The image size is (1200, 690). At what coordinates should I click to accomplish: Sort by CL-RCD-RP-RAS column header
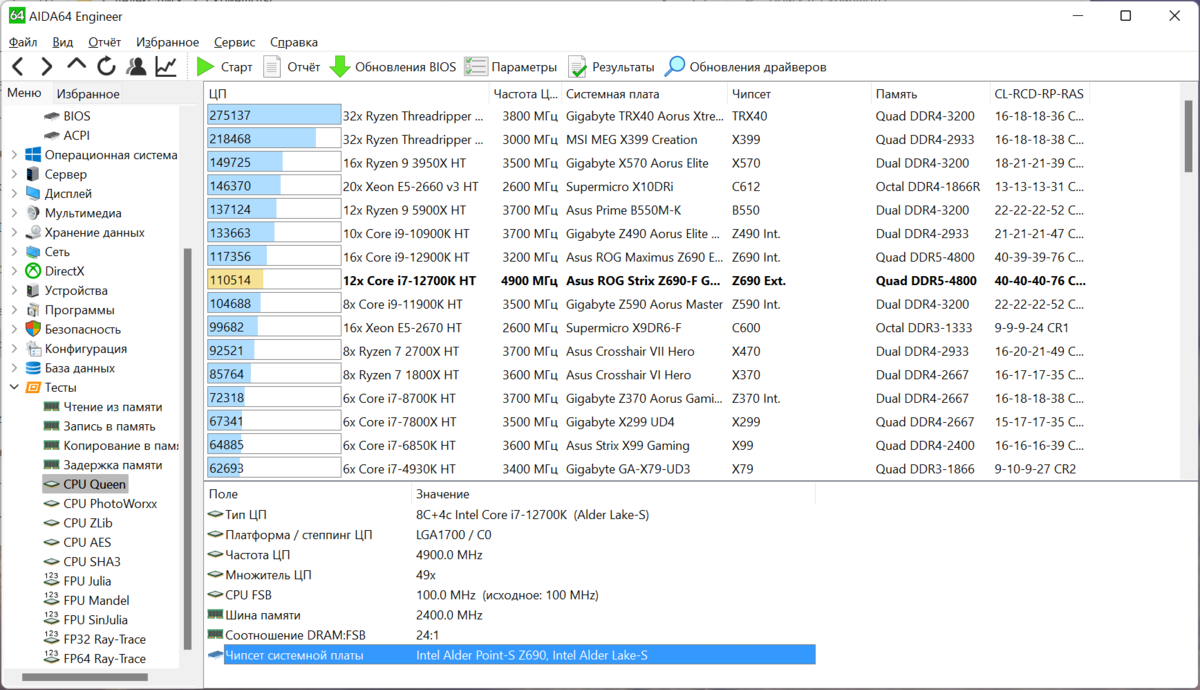tap(1039, 94)
